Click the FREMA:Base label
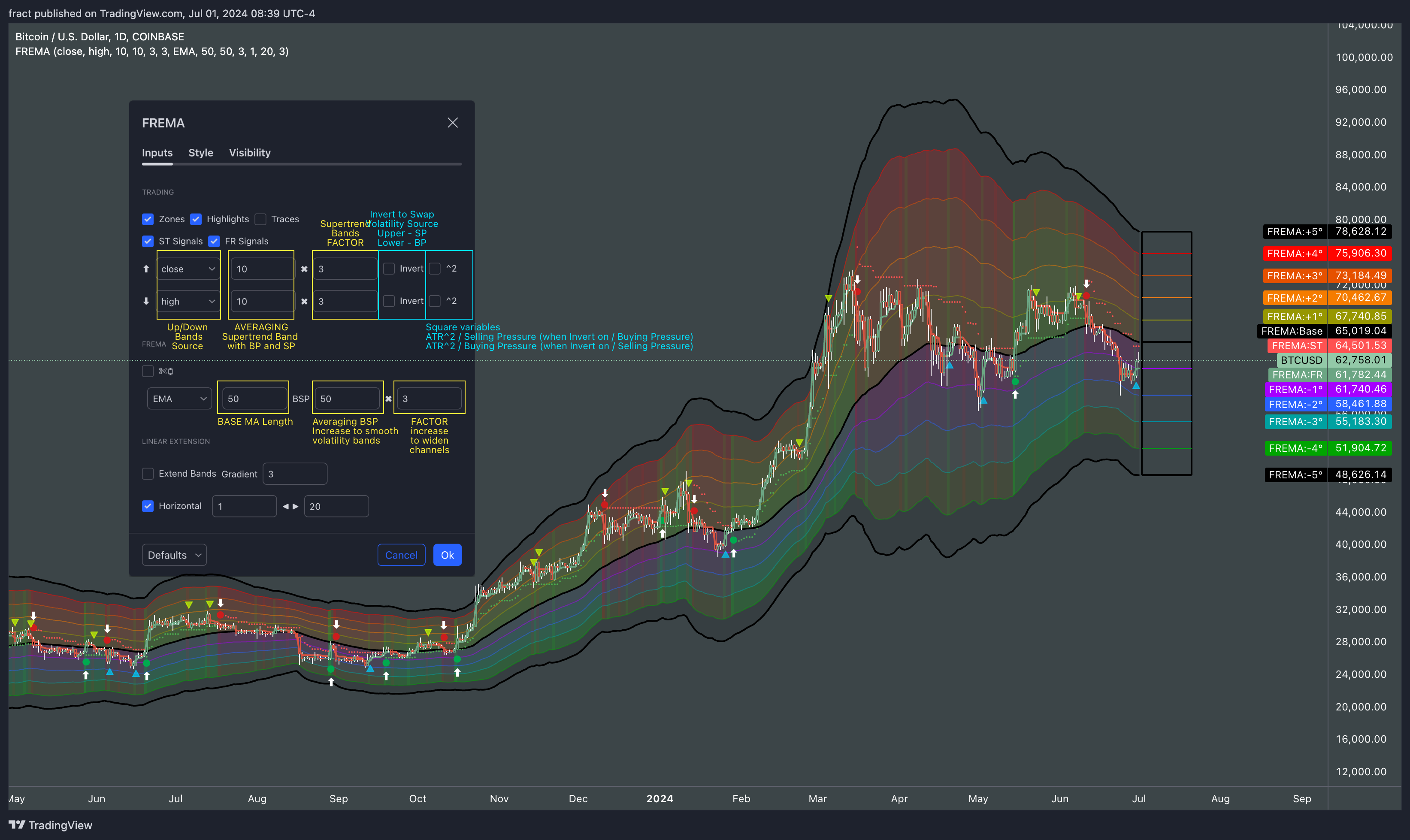Viewport: 1410px width, 840px height. pos(1292,331)
